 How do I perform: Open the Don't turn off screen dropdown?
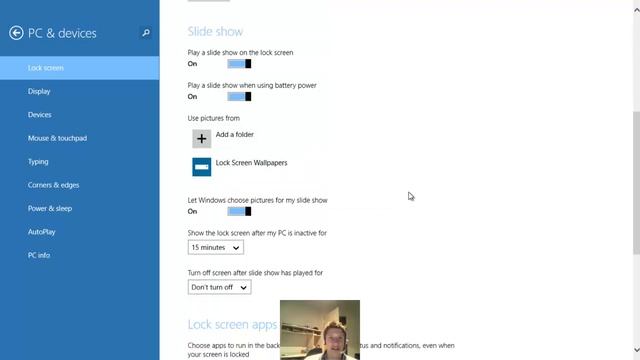point(219,287)
